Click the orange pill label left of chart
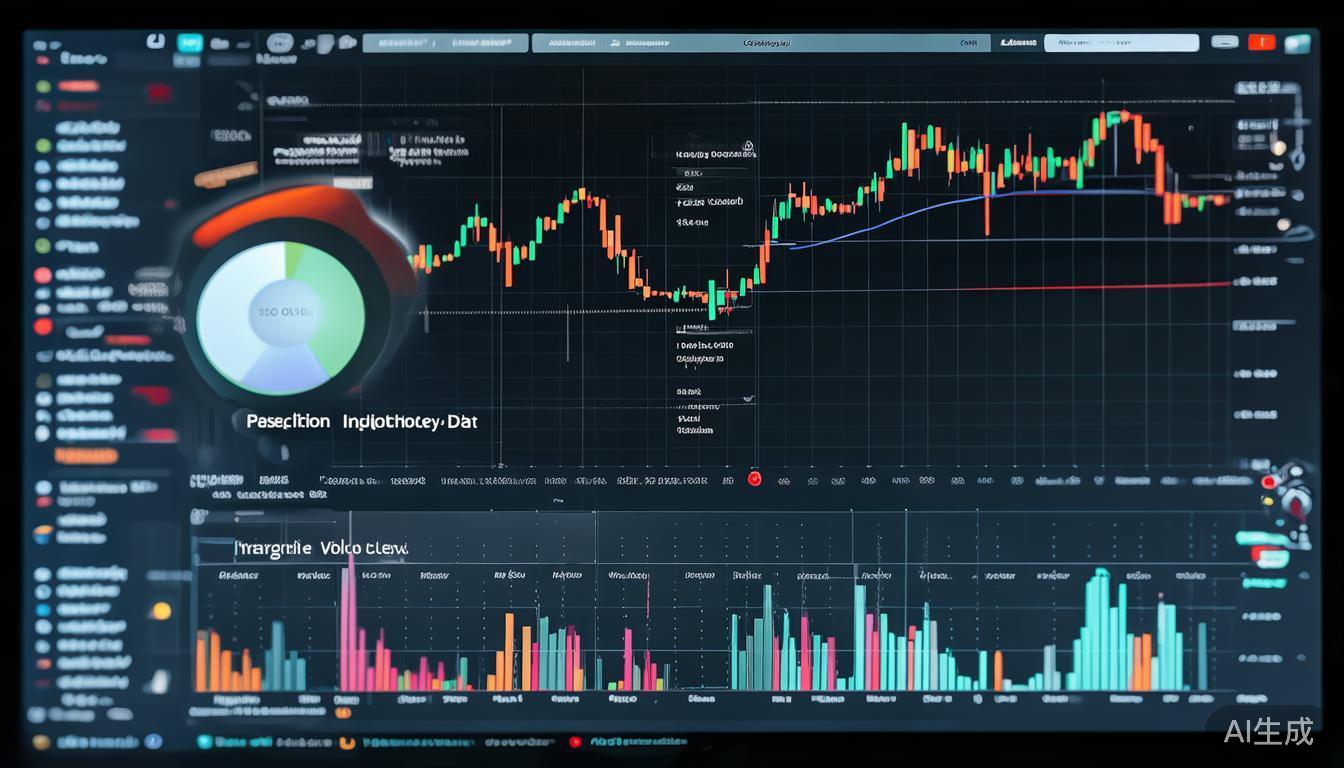Image resolution: width=1344 pixels, height=768 pixels. [x=225, y=177]
